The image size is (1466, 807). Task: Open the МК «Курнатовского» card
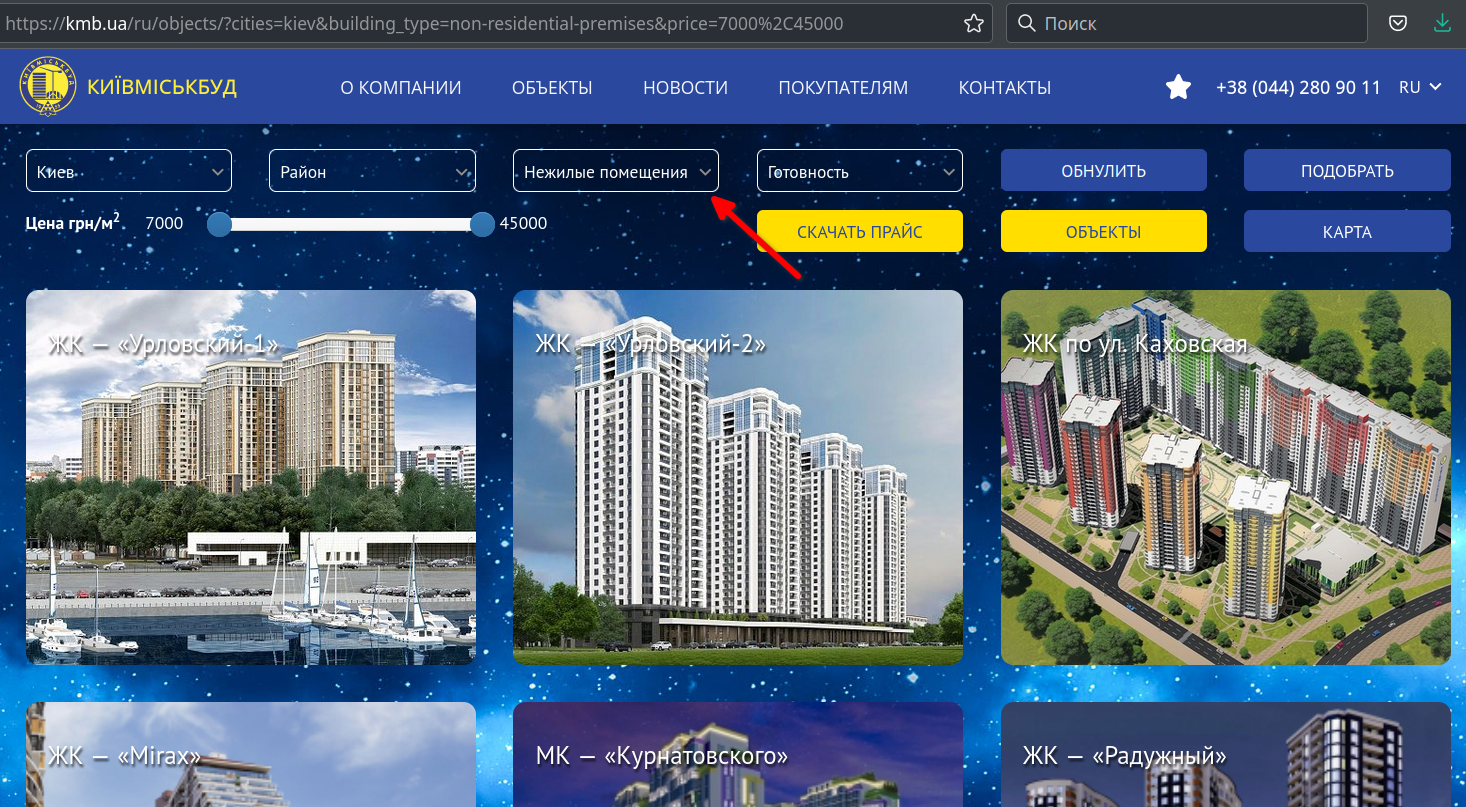(x=738, y=754)
